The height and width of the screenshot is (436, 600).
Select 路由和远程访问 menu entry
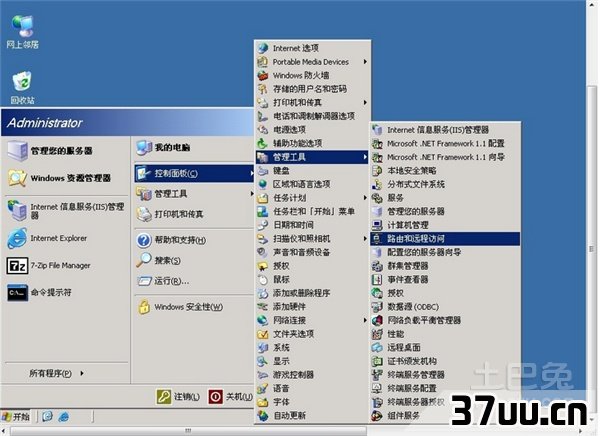coord(445,238)
